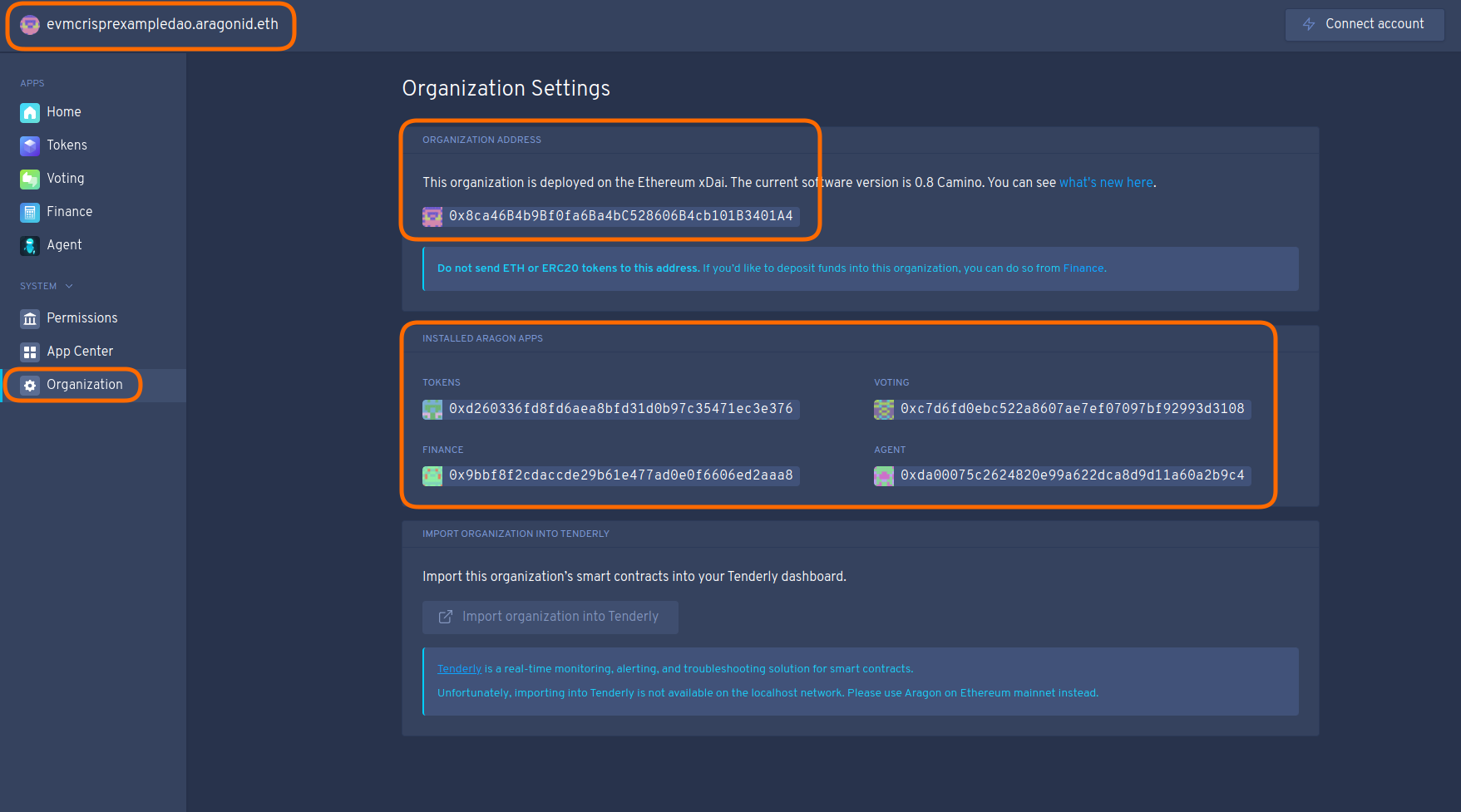Click the AGENT label above its address
Viewport: 1461px width, 812px height.
[x=890, y=450]
